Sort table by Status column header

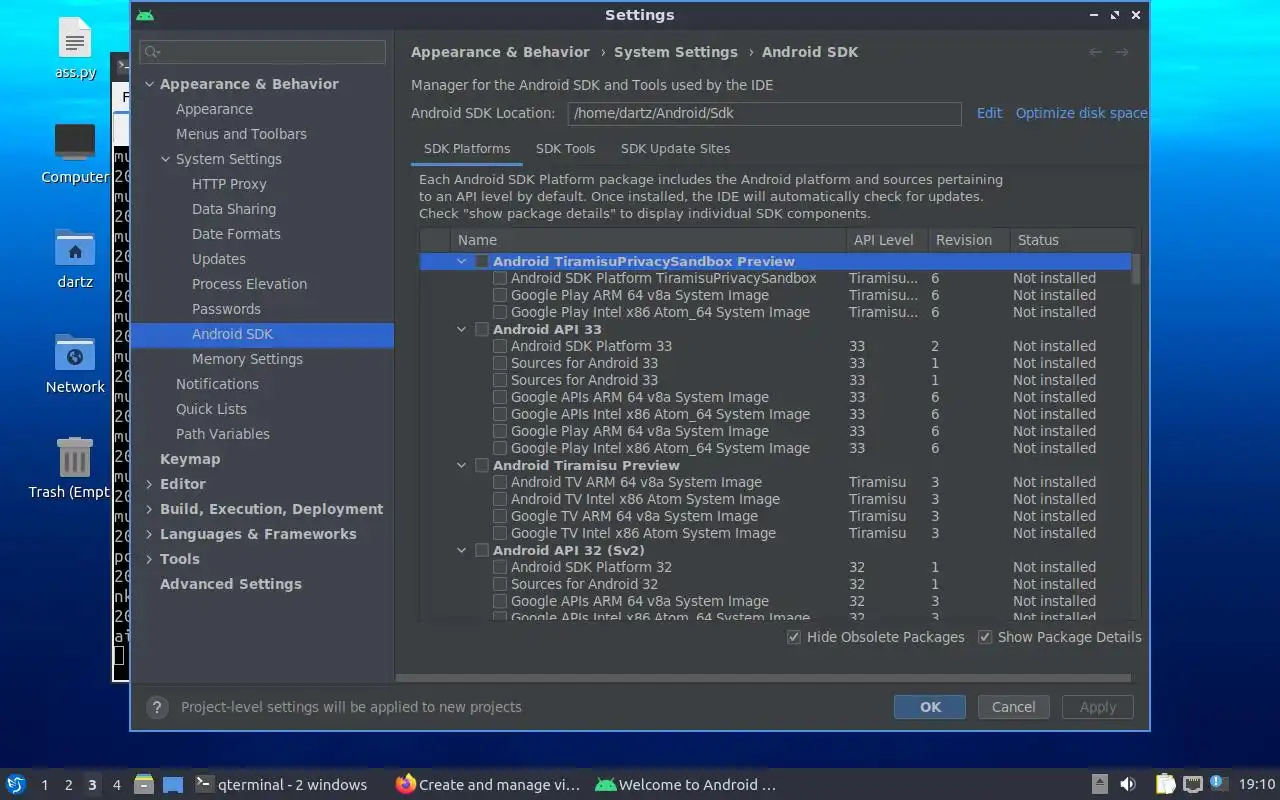[1070, 240]
